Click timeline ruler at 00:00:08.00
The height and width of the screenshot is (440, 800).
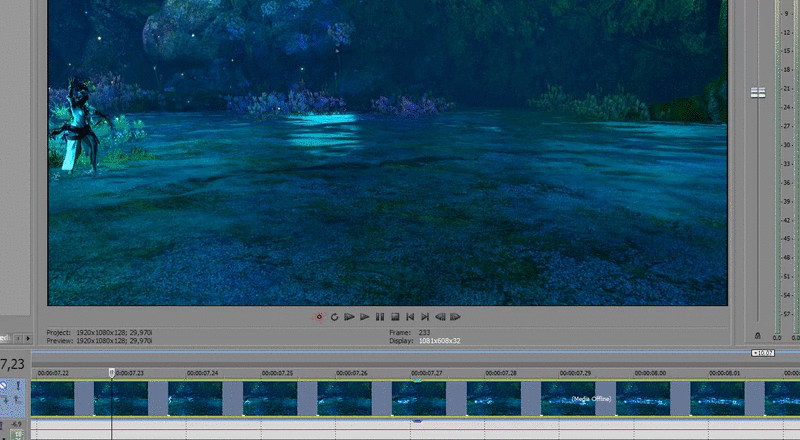pos(651,373)
